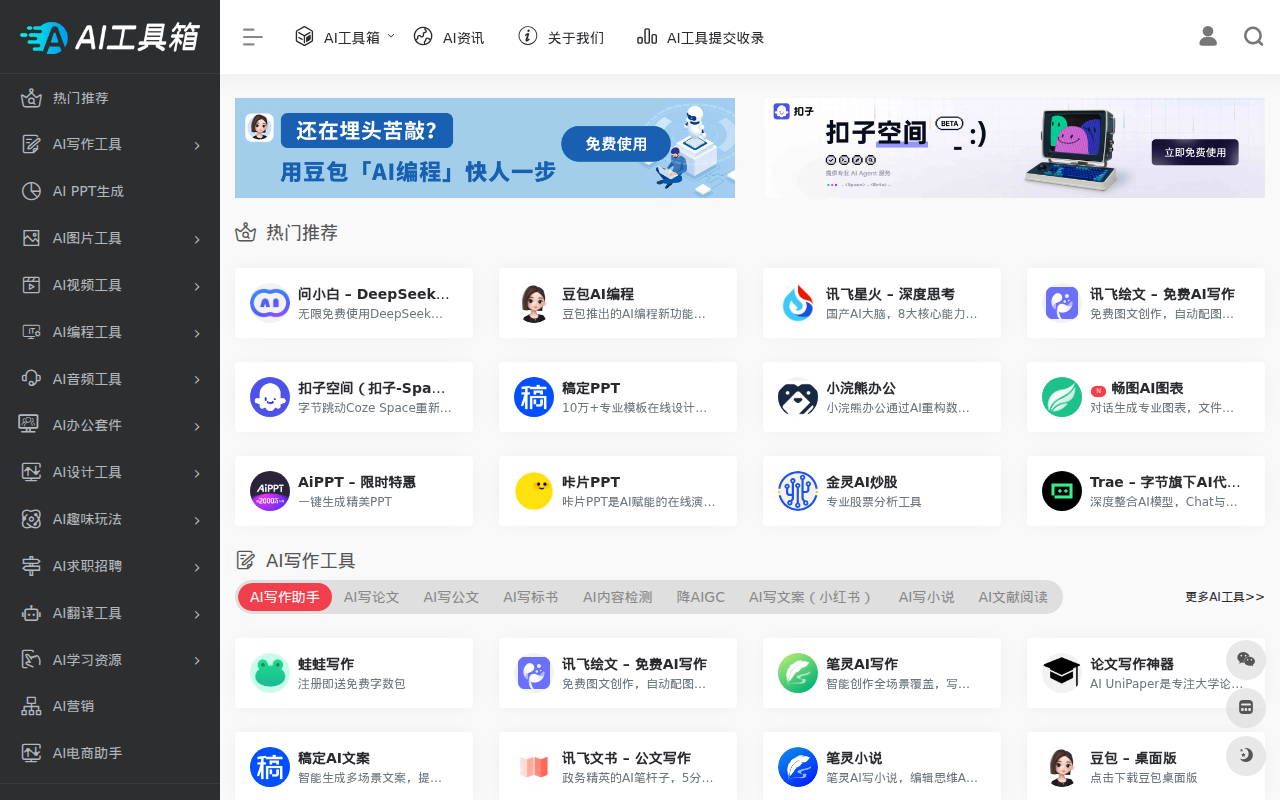Image resolution: width=1280 pixels, height=800 pixels.
Task: Expand the AI编程工具 sidebar chevron
Action: [x=197, y=333]
